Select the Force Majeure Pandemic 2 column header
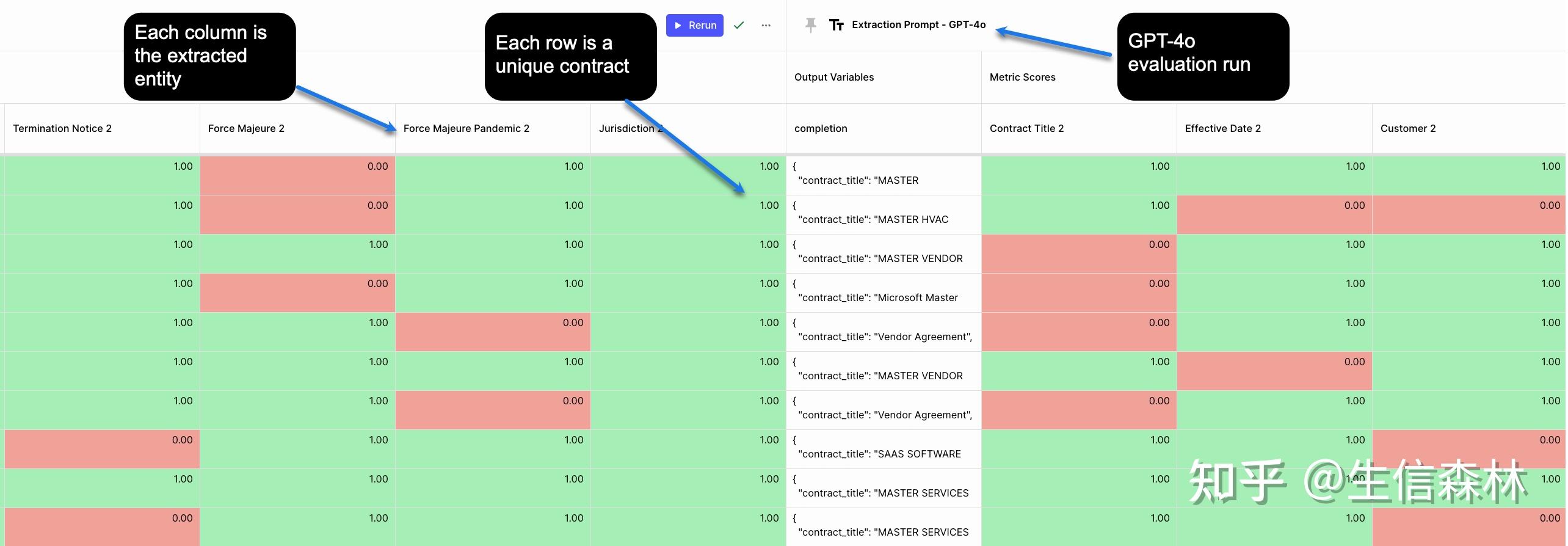Viewport: 1568px width, 546px height. (493, 128)
